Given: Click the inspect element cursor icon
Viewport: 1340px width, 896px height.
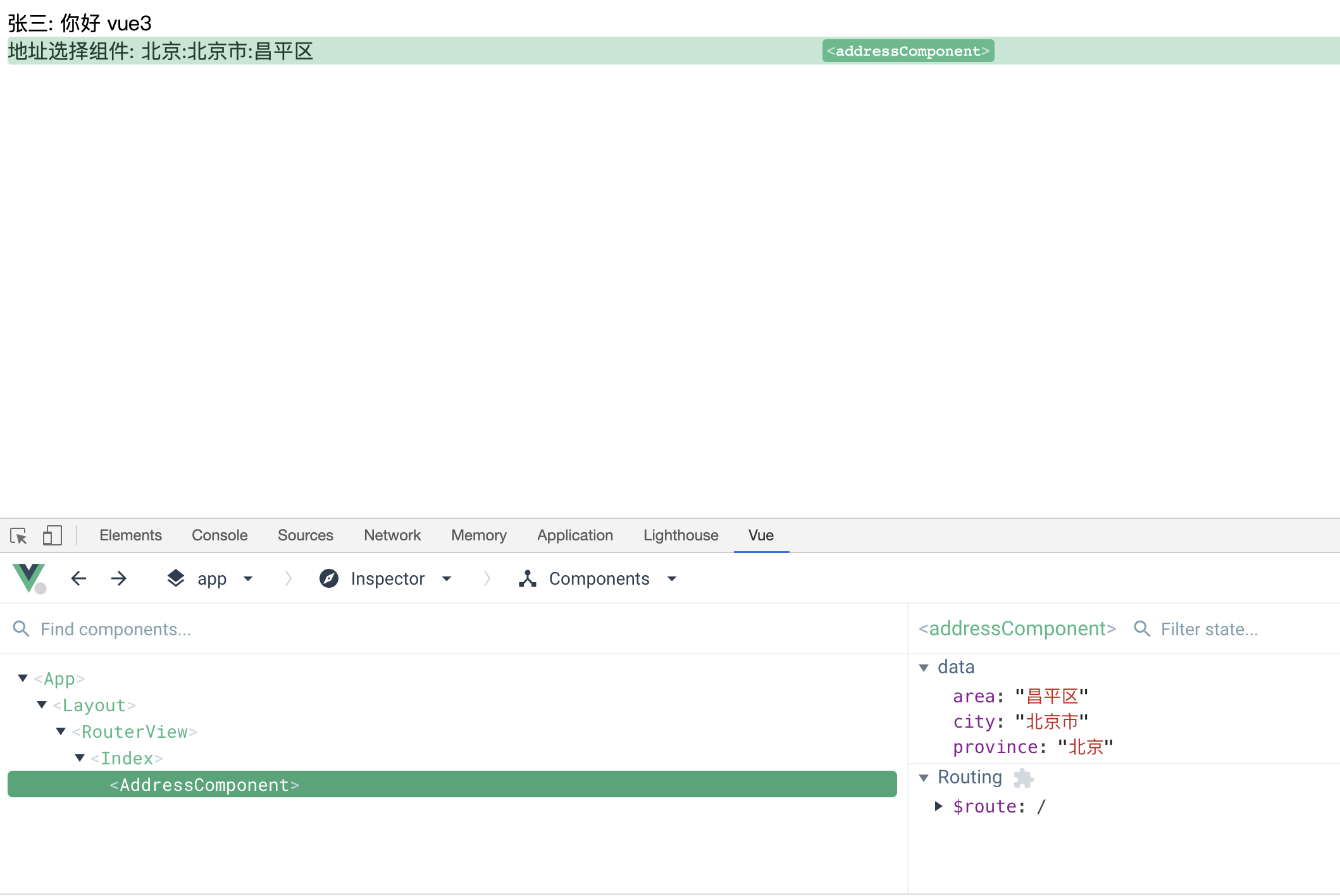Looking at the screenshot, I should click(x=18, y=536).
